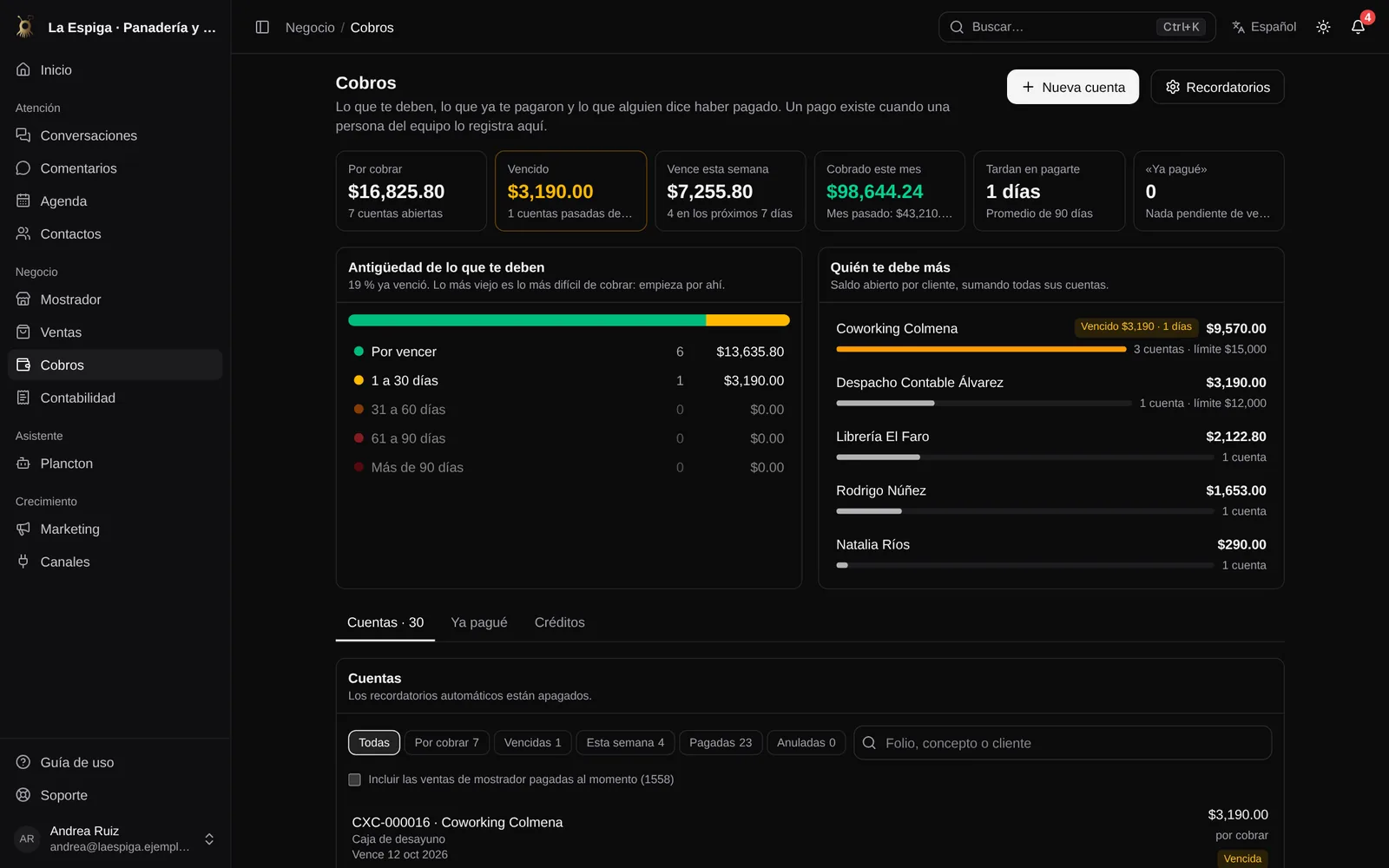Screen dimensions: 1389x868
Task: Select the 1 a 30 días aging row
Action: (x=569, y=380)
